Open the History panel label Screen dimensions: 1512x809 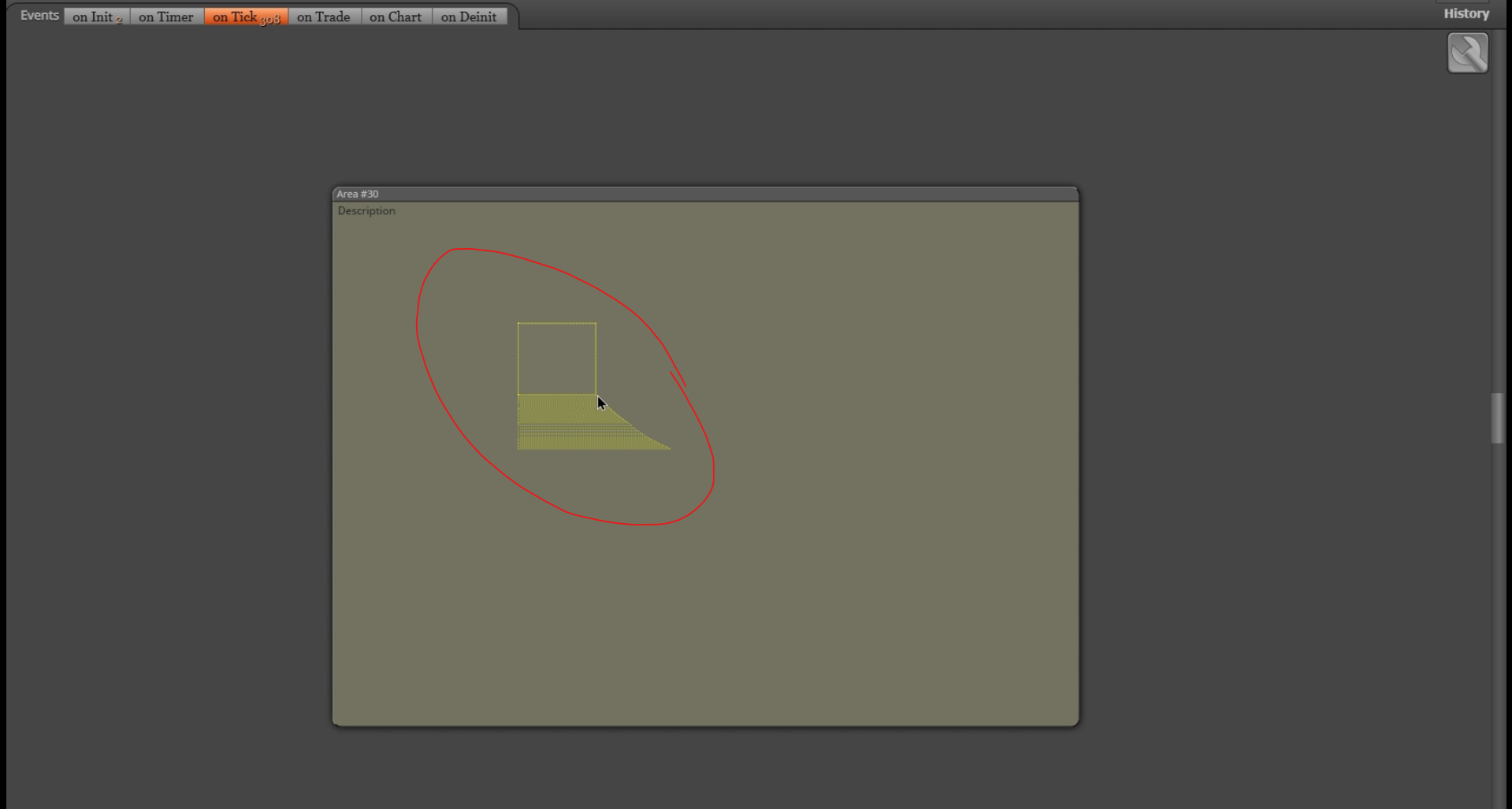click(x=1466, y=13)
